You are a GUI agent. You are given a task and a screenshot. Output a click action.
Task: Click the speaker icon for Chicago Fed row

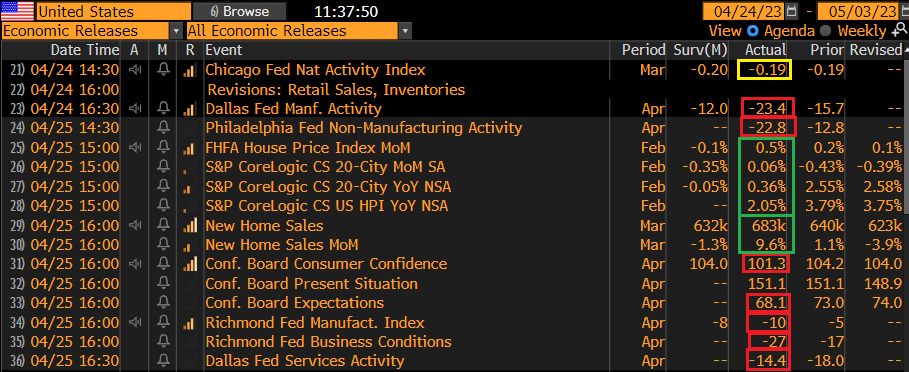click(134, 70)
